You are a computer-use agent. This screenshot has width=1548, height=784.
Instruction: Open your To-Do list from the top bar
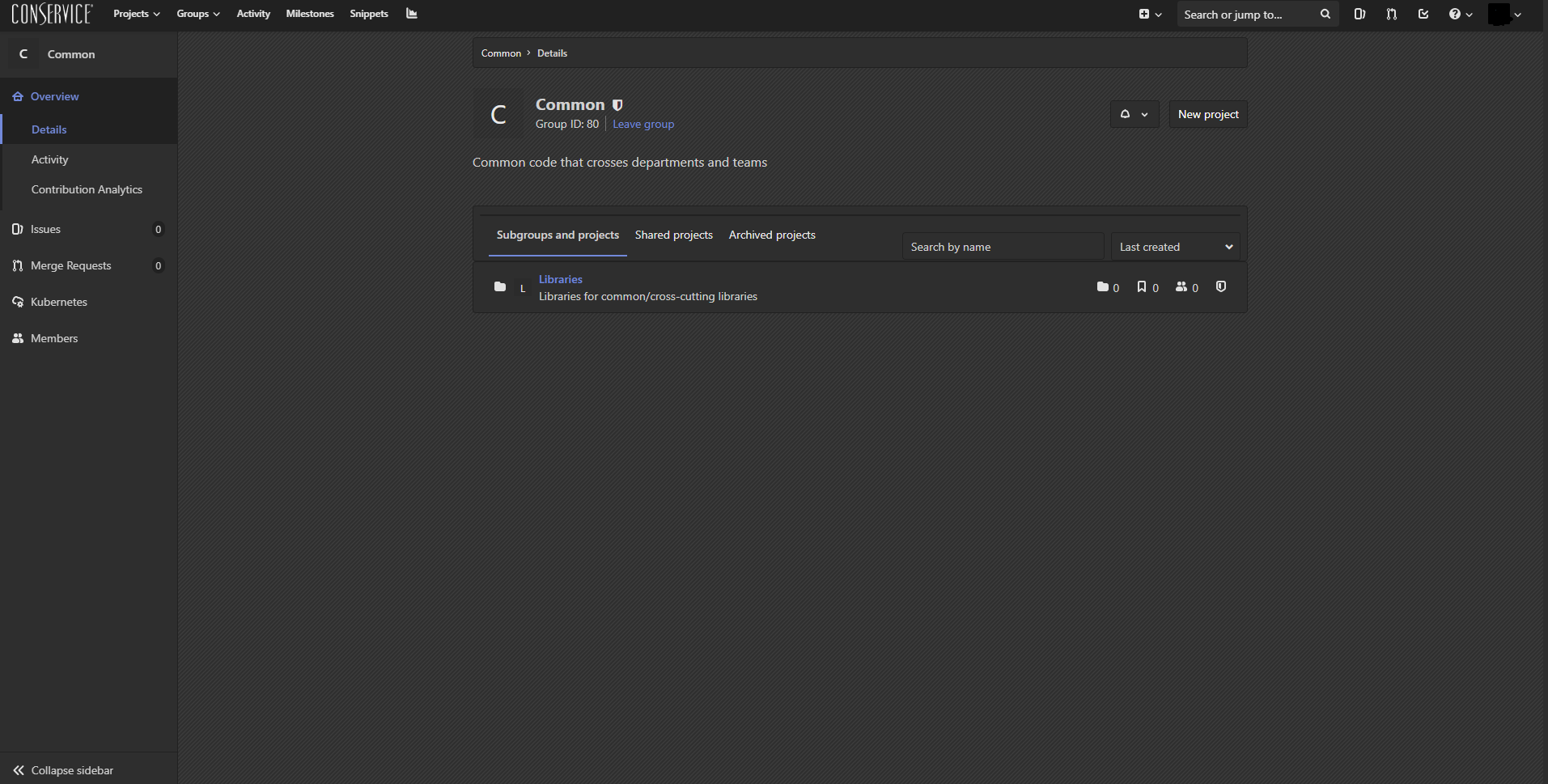(x=1423, y=14)
